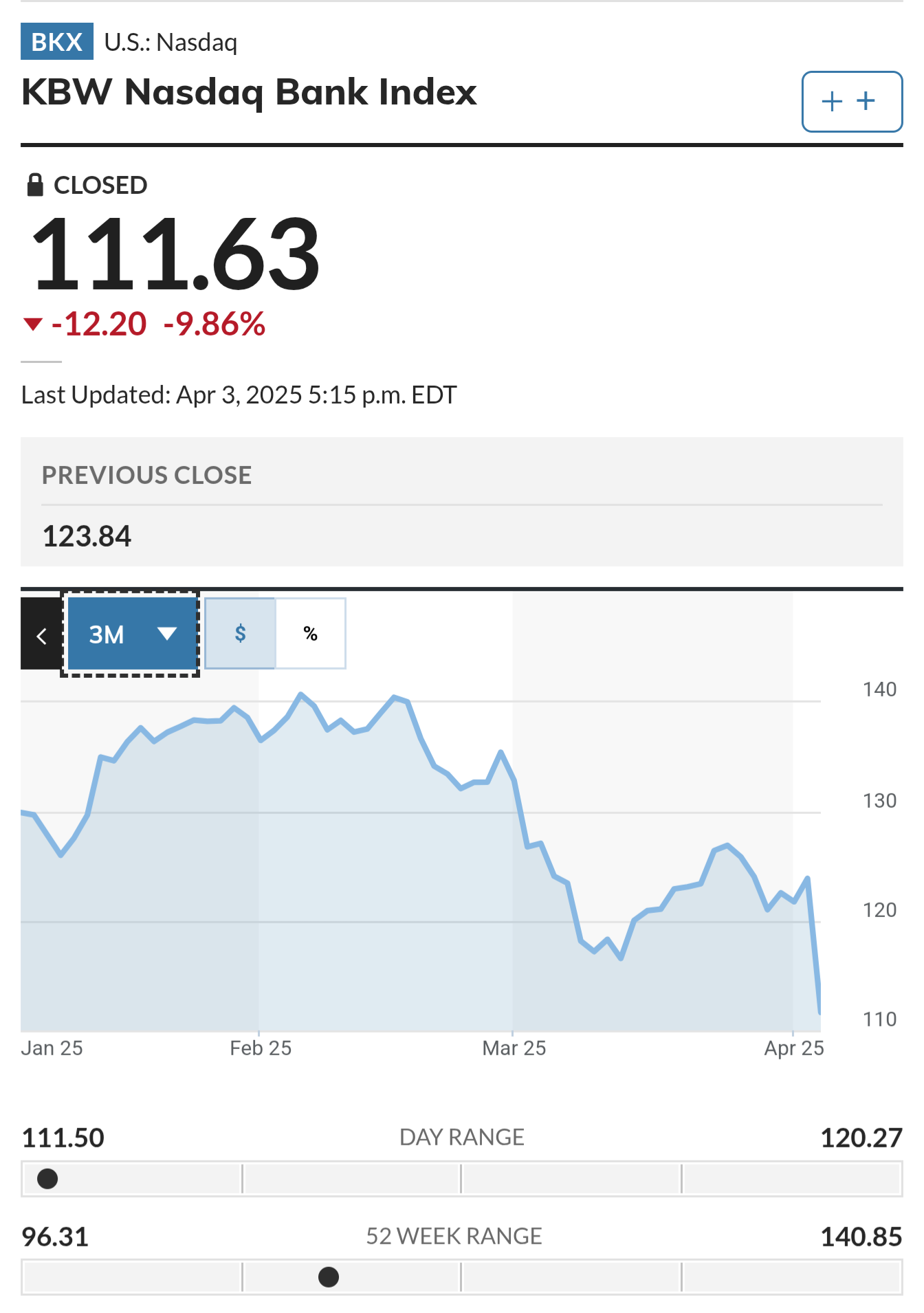The height and width of the screenshot is (1313, 924).
Task: Click the chart's latest drop point in April
Action: pyautogui.click(x=819, y=1012)
